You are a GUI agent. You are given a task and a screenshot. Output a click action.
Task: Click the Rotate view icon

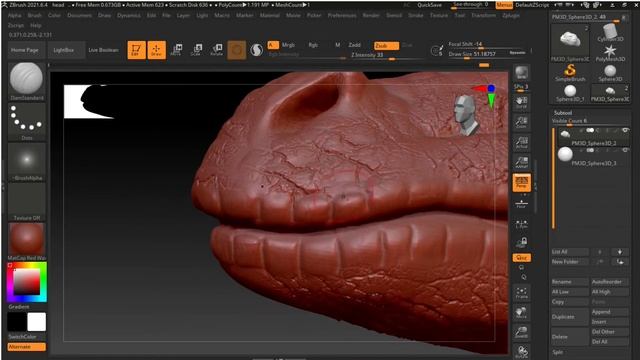pyautogui.click(x=521, y=351)
